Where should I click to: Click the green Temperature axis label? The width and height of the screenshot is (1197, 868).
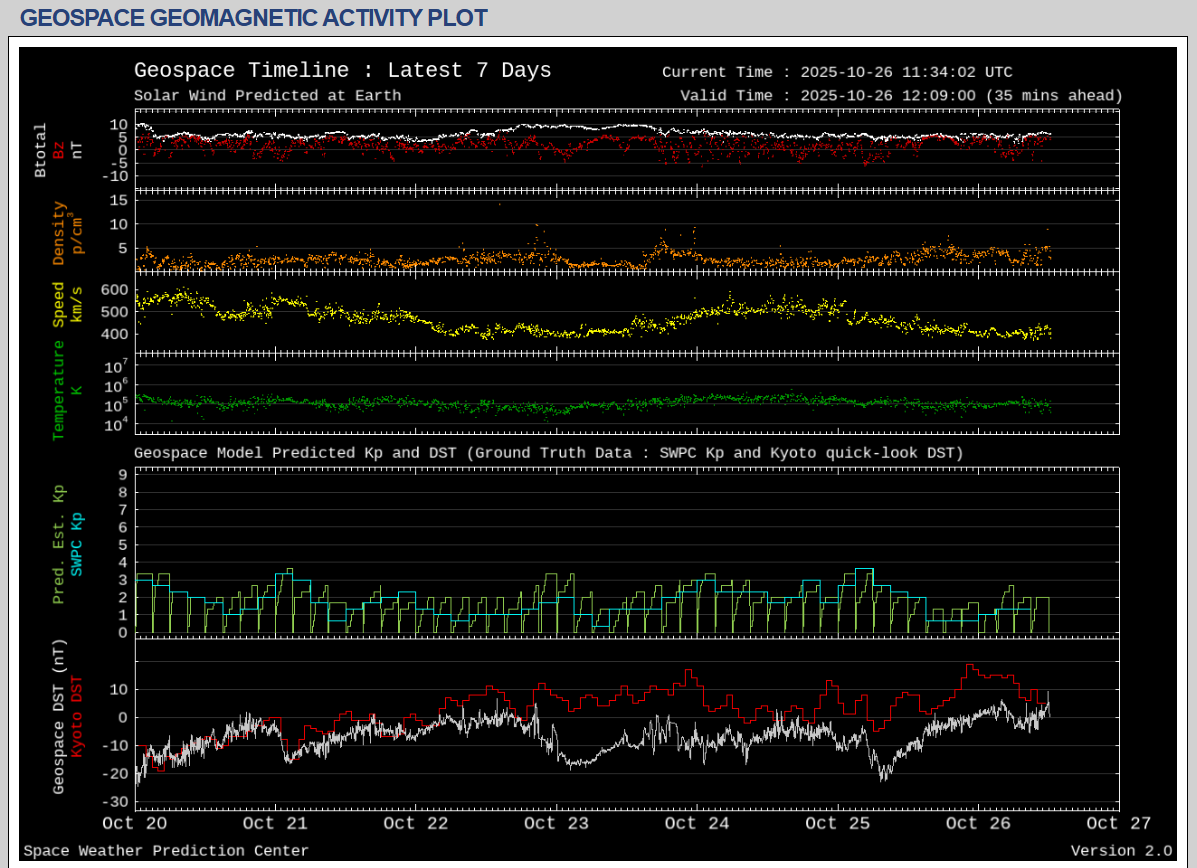coord(59,390)
